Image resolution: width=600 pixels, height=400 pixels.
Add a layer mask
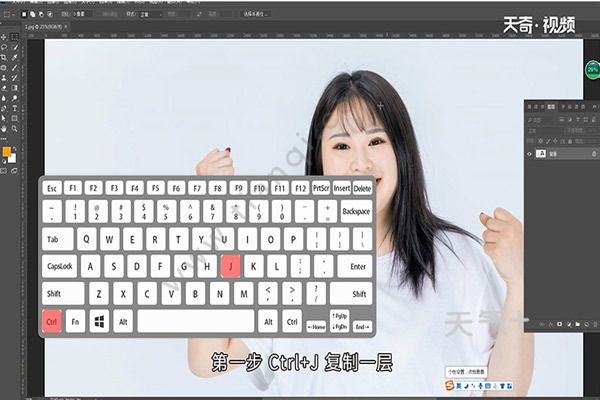[x=559, y=324]
